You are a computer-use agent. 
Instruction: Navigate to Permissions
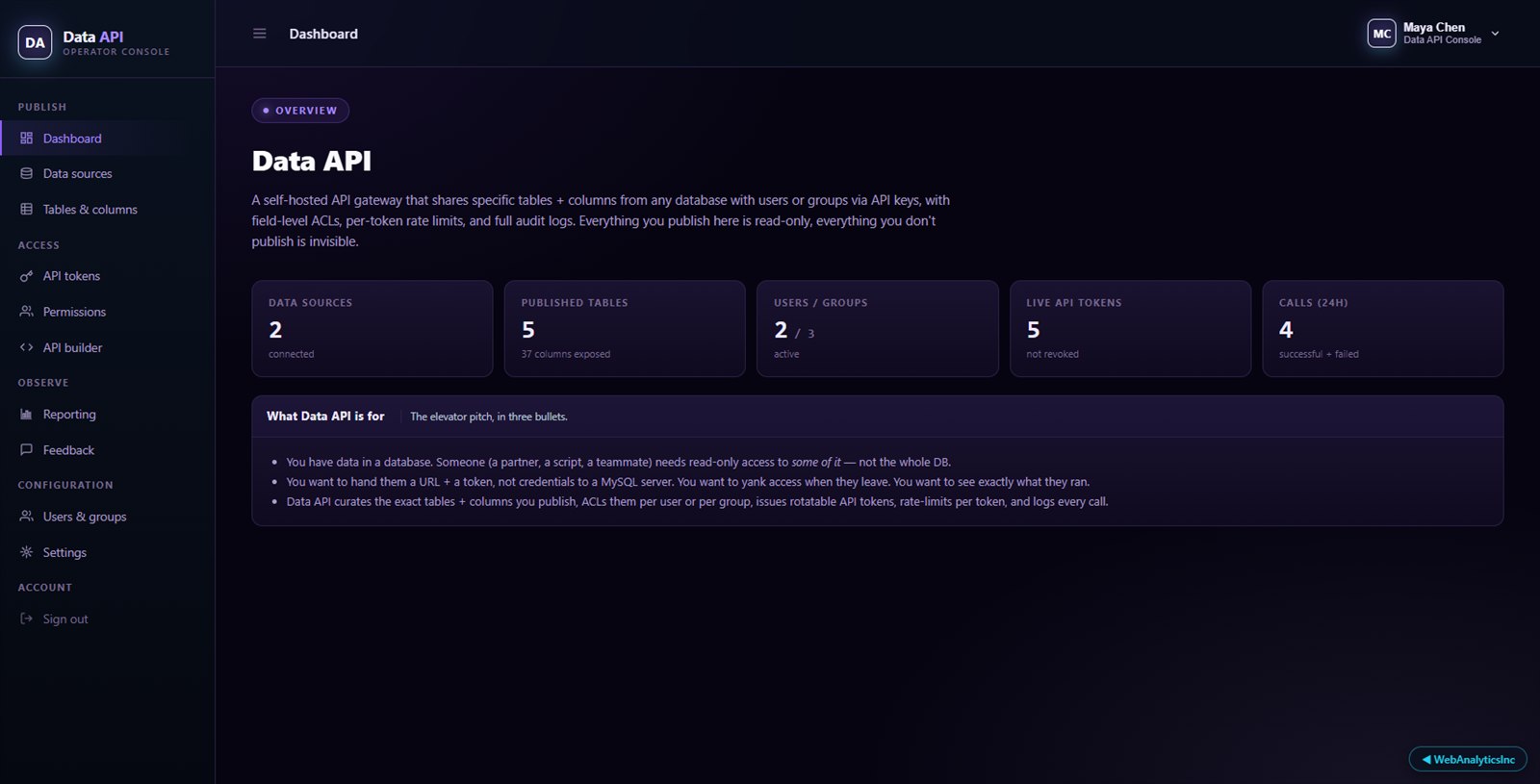pos(108,312)
